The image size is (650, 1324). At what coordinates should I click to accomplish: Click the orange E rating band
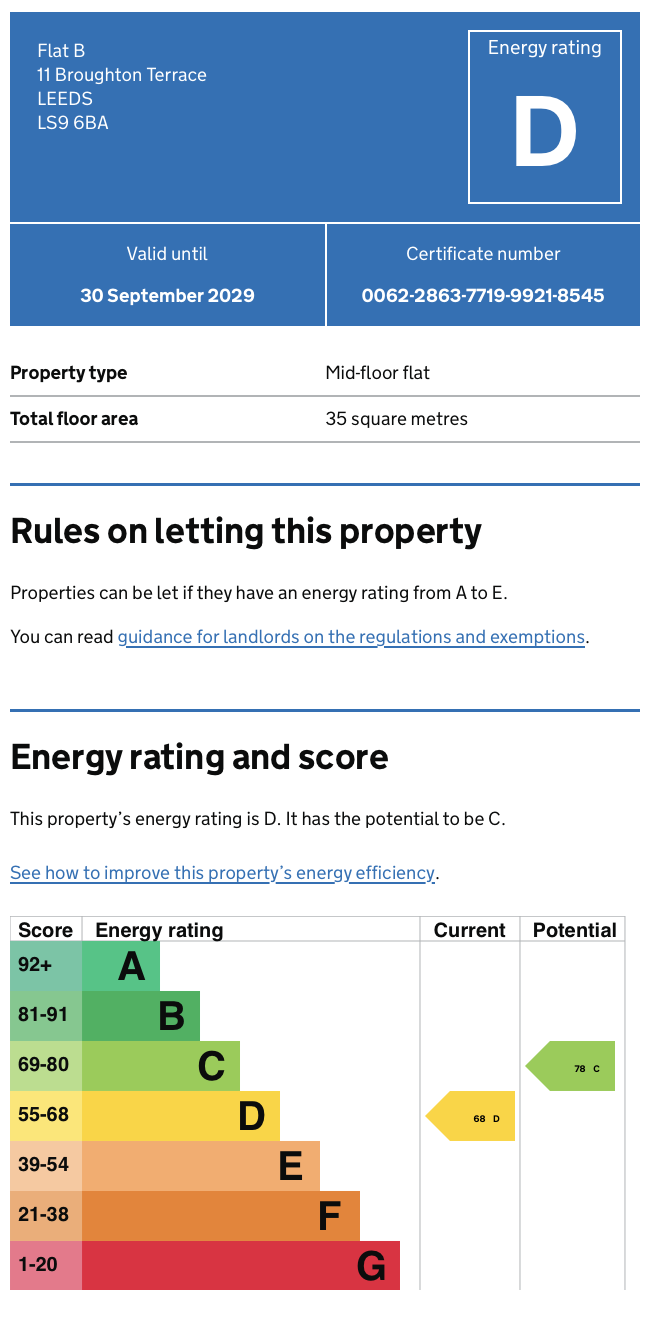(x=201, y=1166)
